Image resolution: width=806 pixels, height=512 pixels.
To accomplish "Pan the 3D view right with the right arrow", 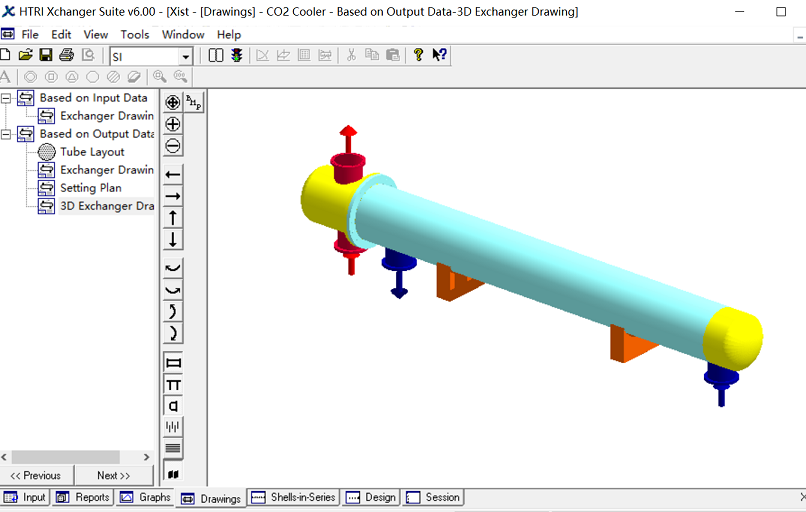I will 173,196.
